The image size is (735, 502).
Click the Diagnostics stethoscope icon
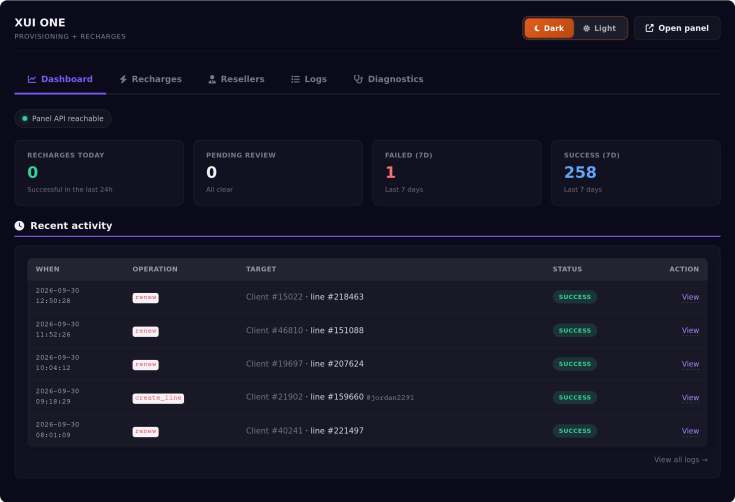pyautogui.click(x=358, y=79)
